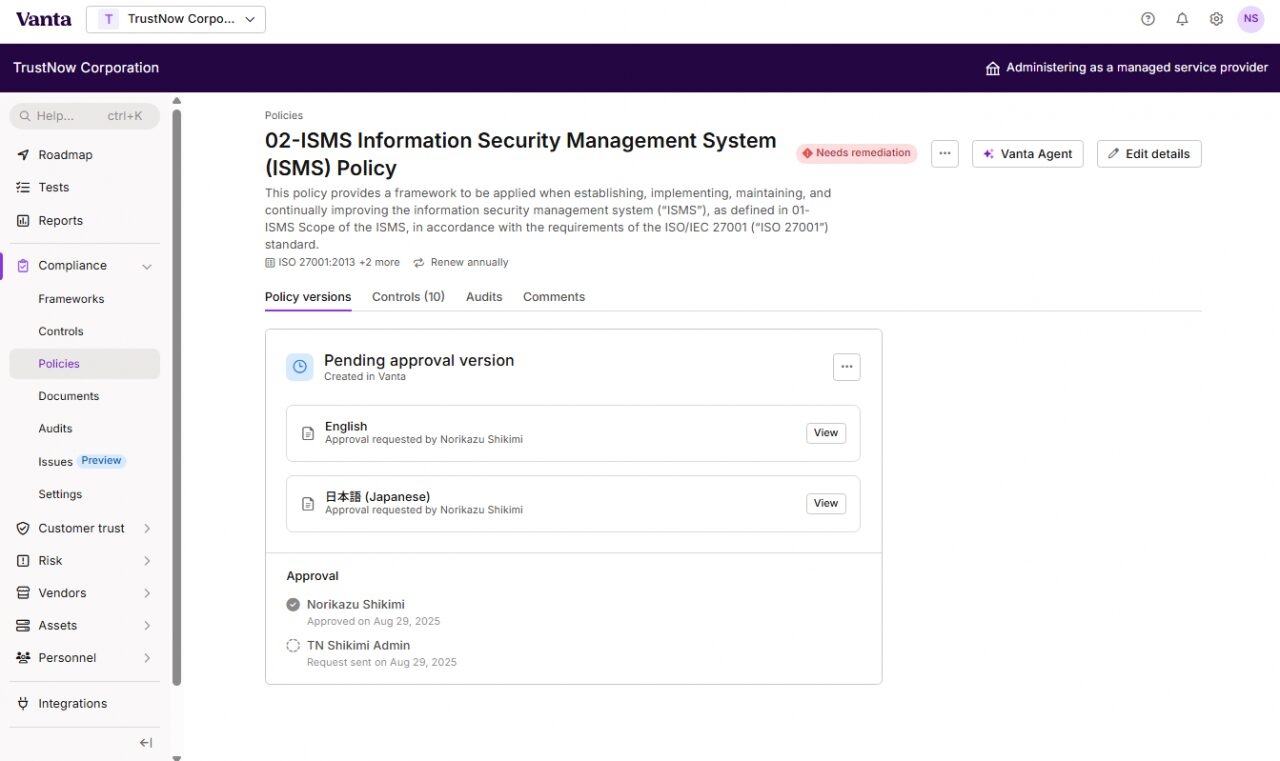Screen dimensions: 1280x761
Task: Open Settings under Compliance
Action: click(x=60, y=494)
